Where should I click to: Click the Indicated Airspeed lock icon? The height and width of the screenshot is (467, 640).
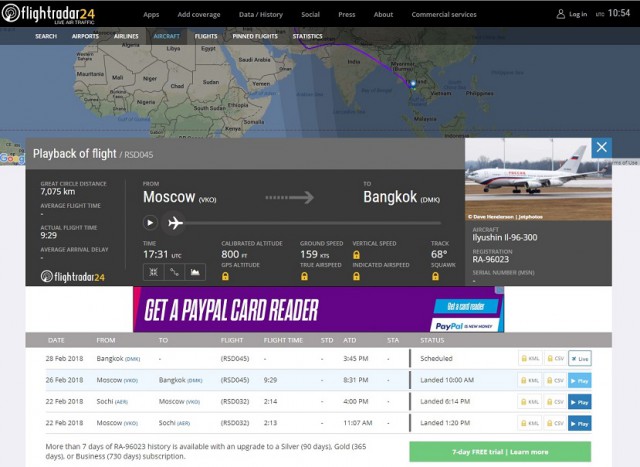coord(356,276)
